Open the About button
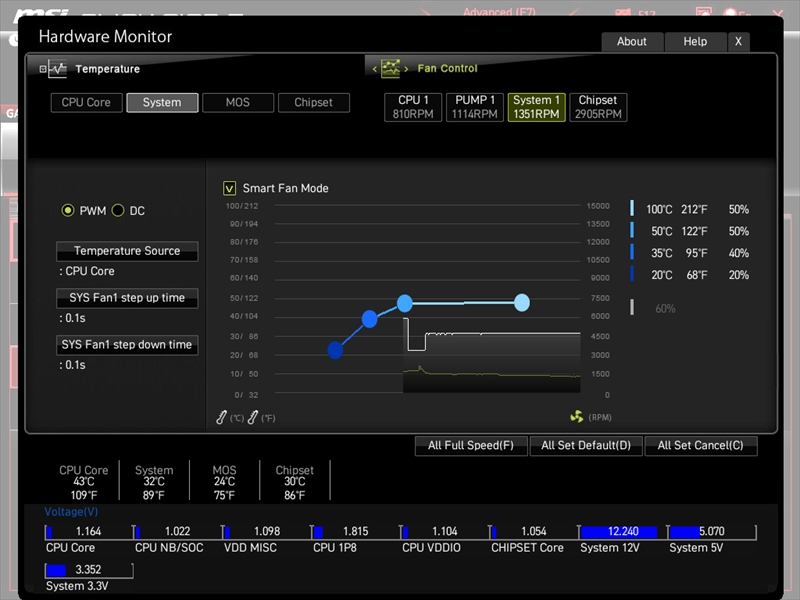Screen dimensions: 800x600 [632, 42]
